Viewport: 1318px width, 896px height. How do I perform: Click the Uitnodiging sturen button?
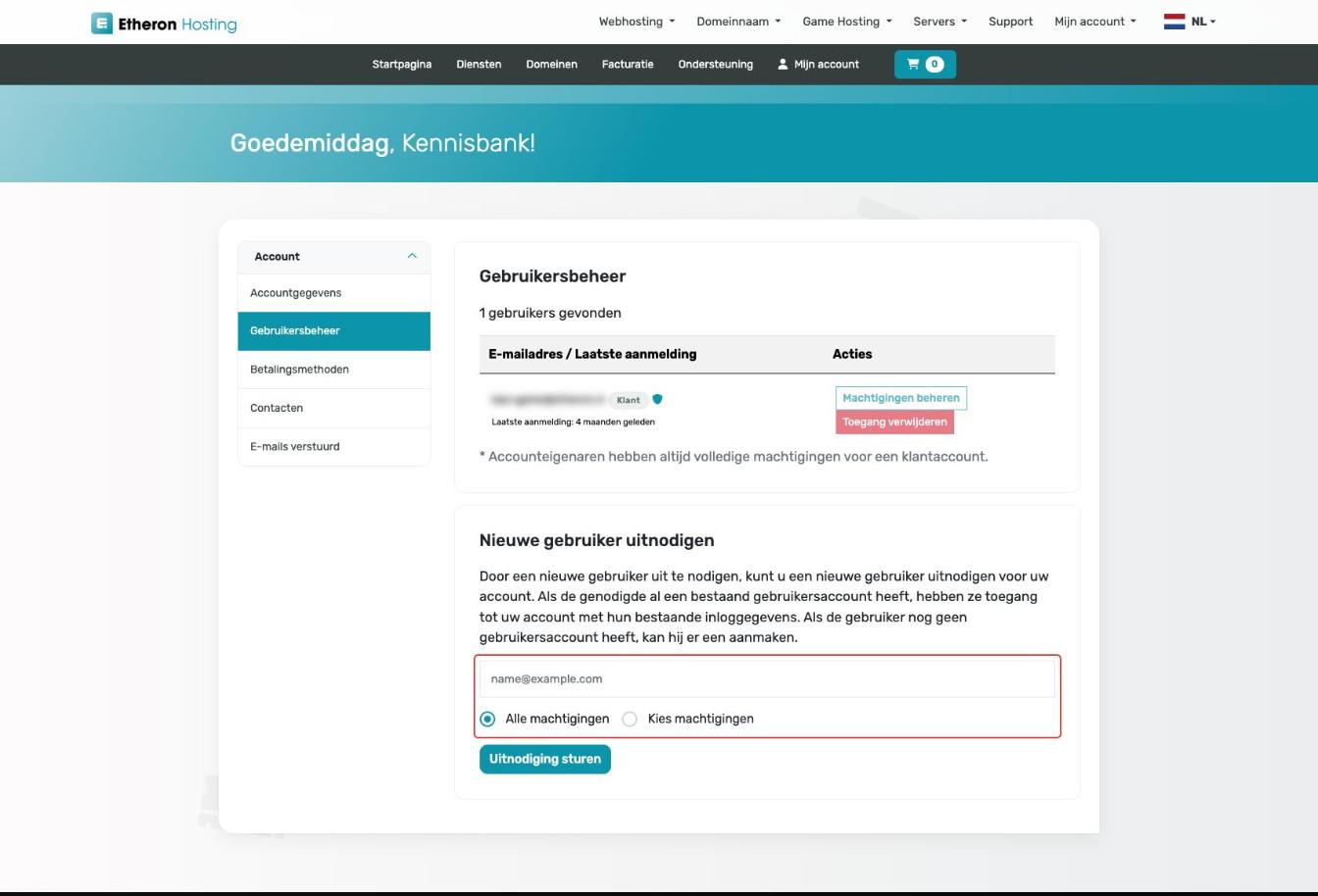click(x=545, y=759)
